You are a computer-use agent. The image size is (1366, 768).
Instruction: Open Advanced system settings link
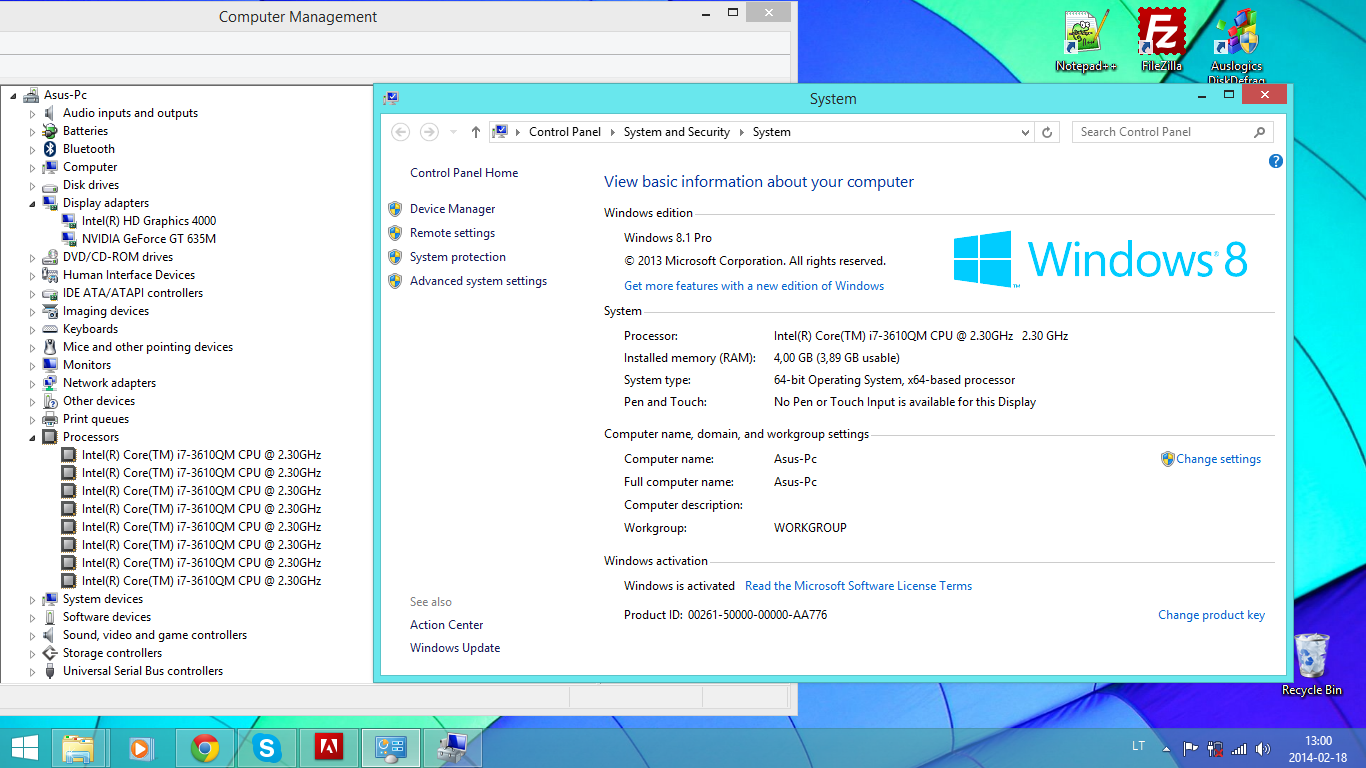[478, 281]
